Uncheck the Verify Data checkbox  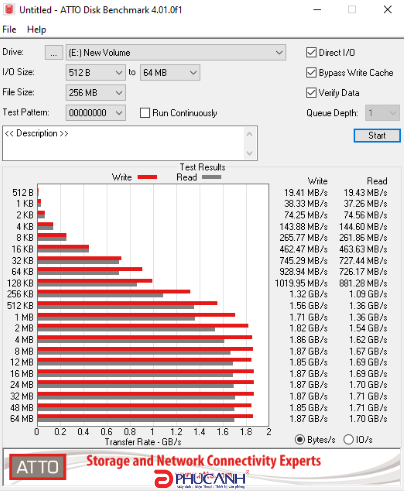tap(311, 92)
